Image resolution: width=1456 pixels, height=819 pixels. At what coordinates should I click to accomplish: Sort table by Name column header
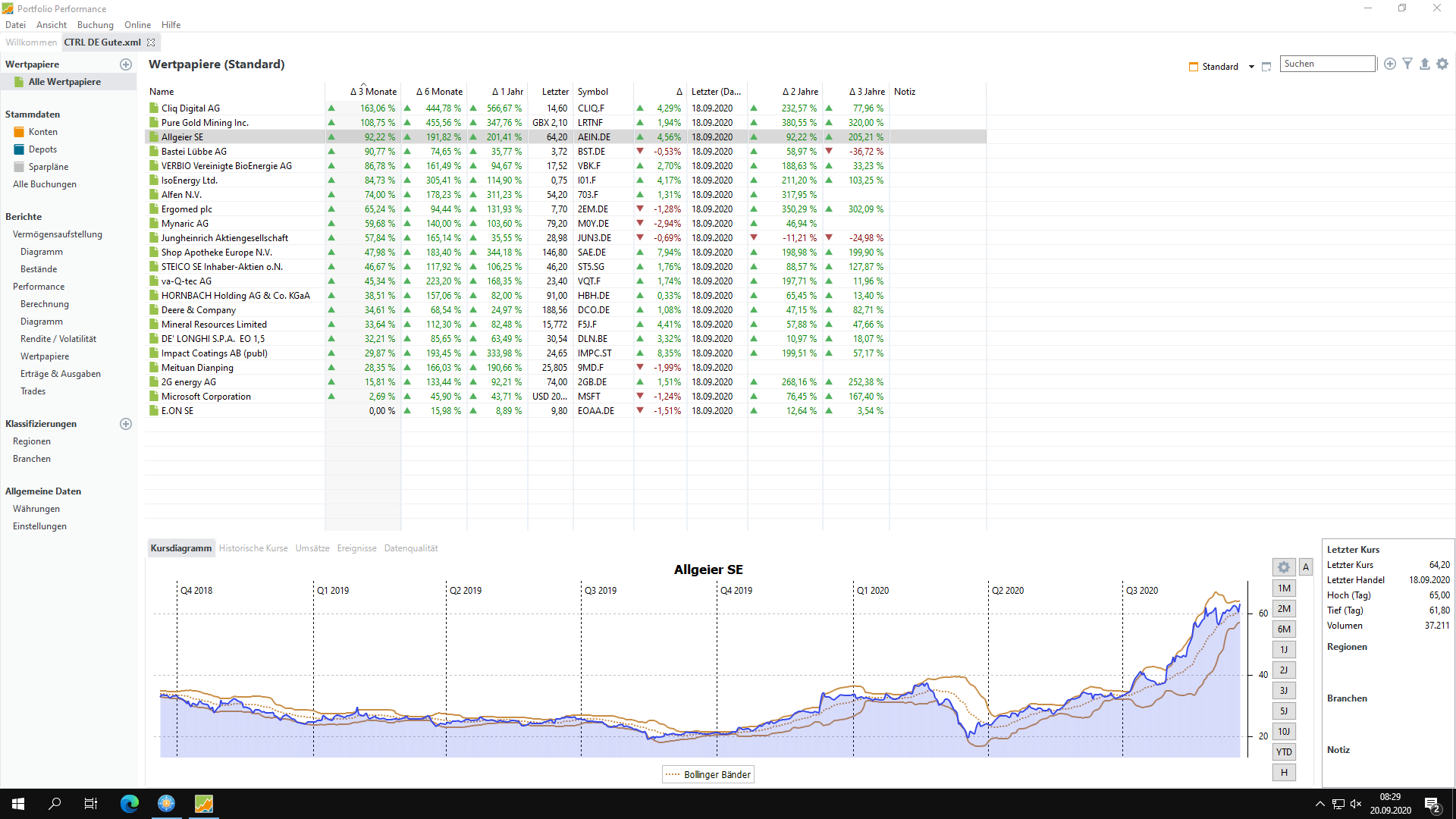(x=235, y=92)
